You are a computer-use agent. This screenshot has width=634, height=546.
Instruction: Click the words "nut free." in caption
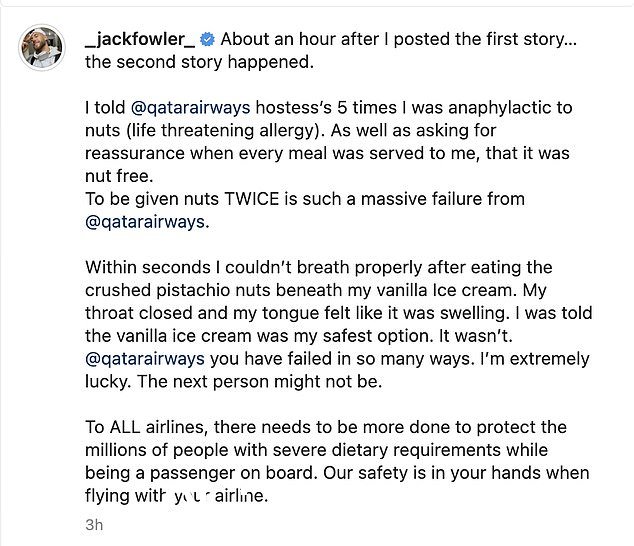(119, 176)
